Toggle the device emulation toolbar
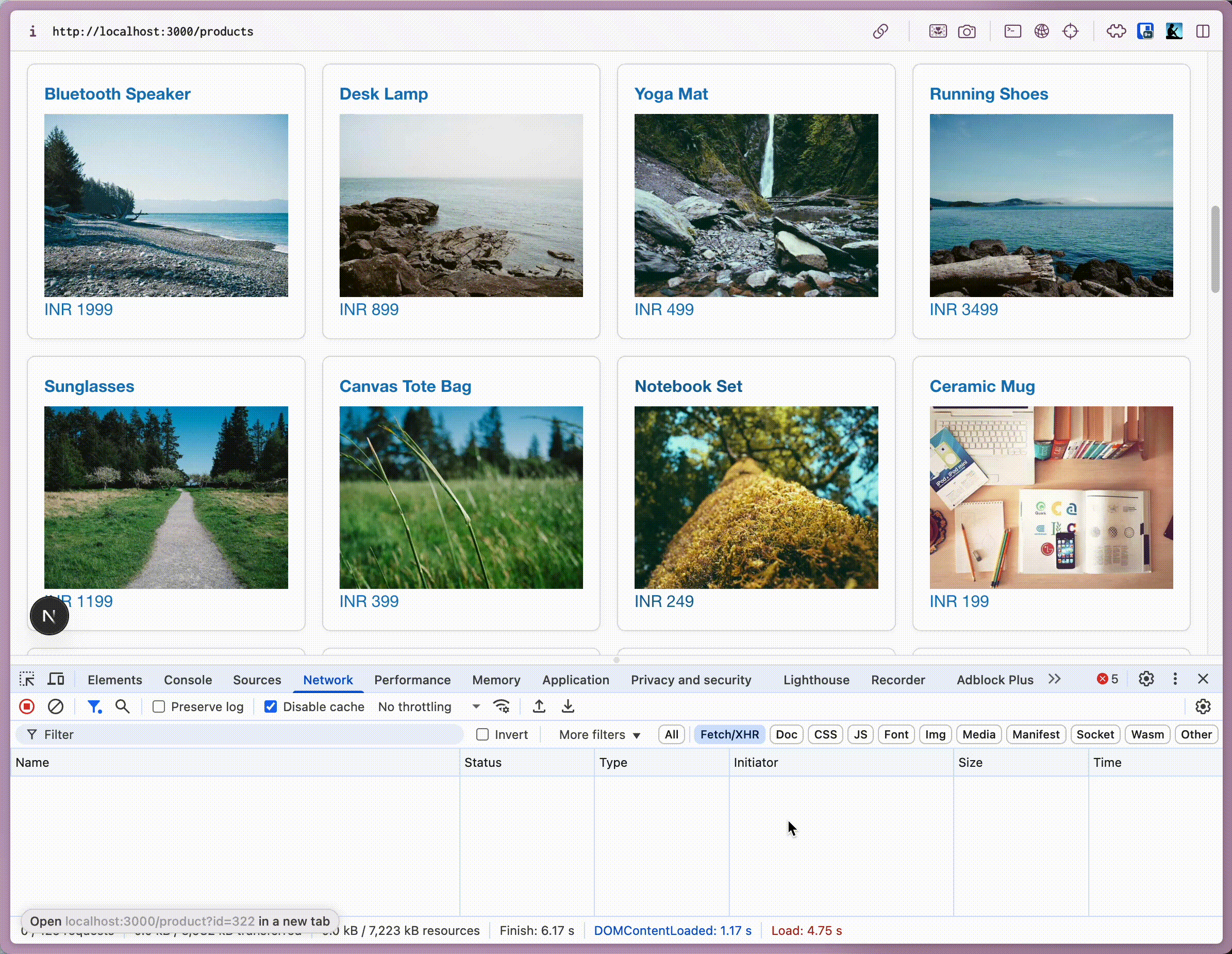Viewport: 1232px width, 954px height. (56, 679)
